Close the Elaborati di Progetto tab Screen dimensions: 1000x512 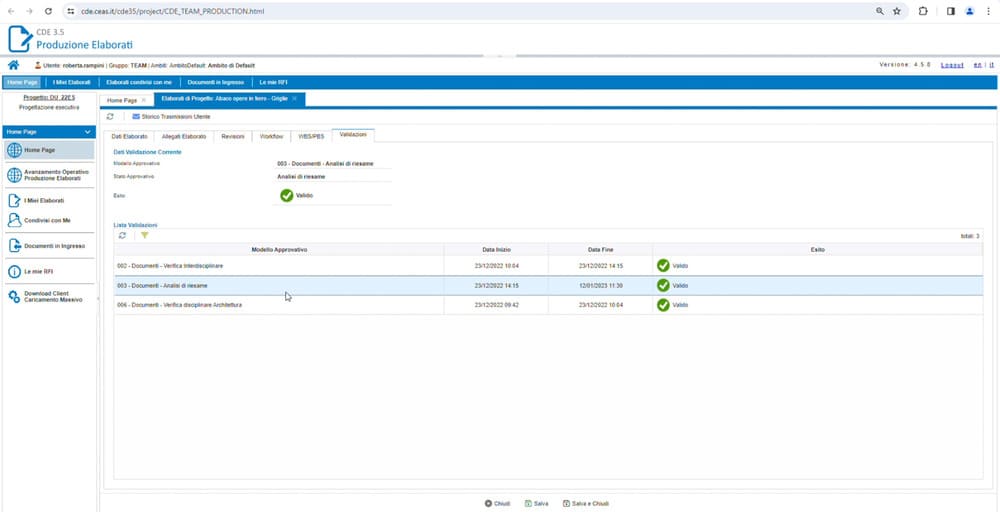[x=294, y=99]
